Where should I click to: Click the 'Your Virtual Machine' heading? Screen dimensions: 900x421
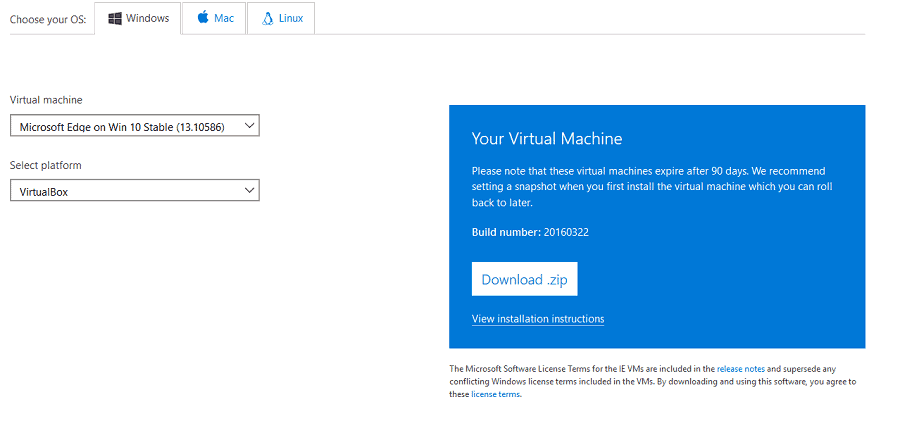[x=547, y=138]
